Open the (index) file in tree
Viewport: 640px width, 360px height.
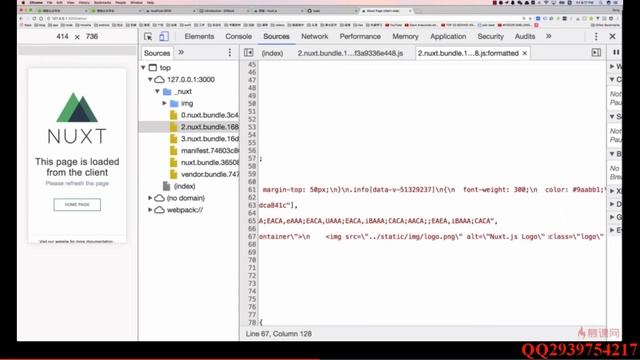pos(179,186)
